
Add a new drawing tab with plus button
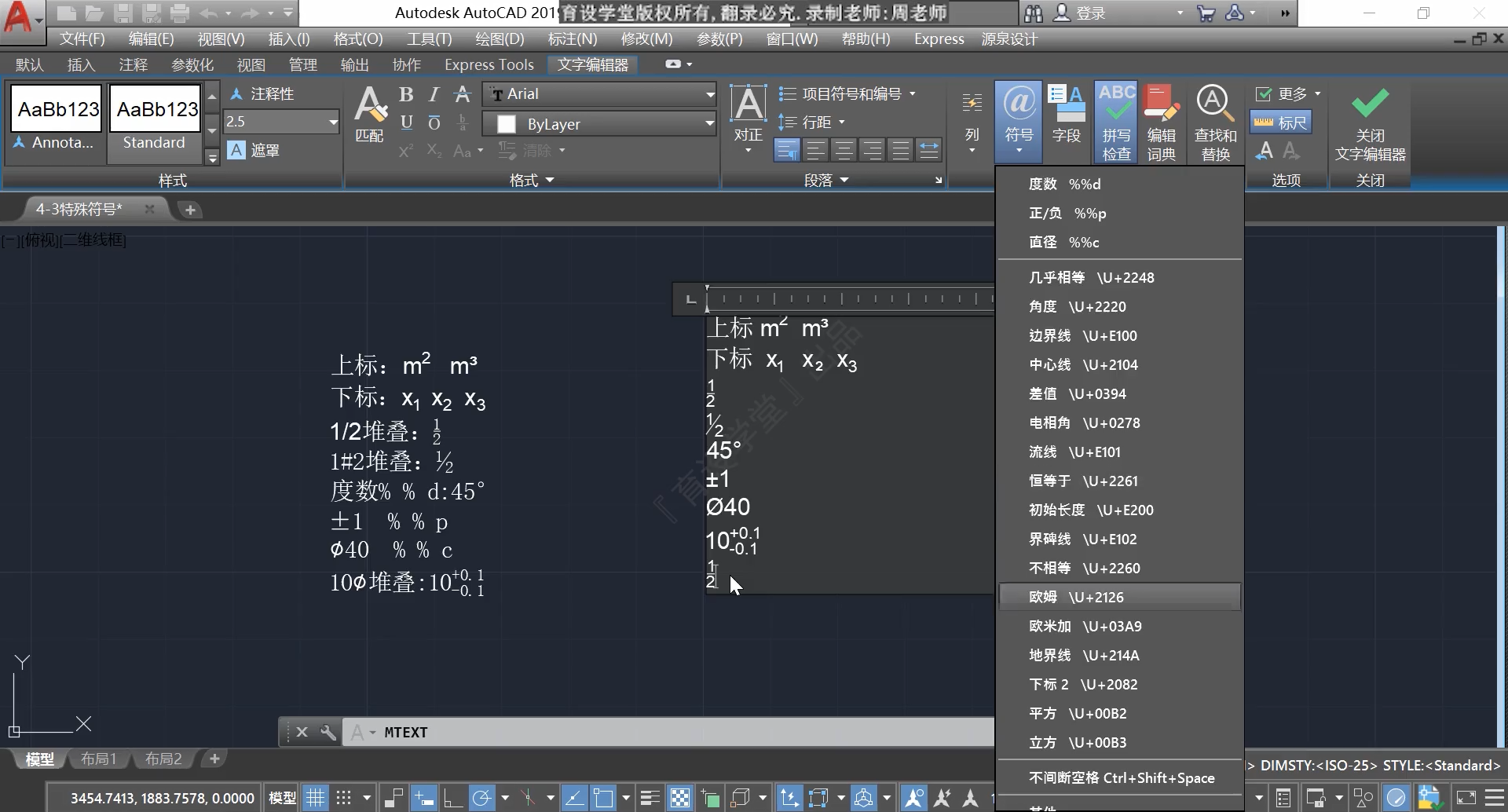[x=189, y=210]
